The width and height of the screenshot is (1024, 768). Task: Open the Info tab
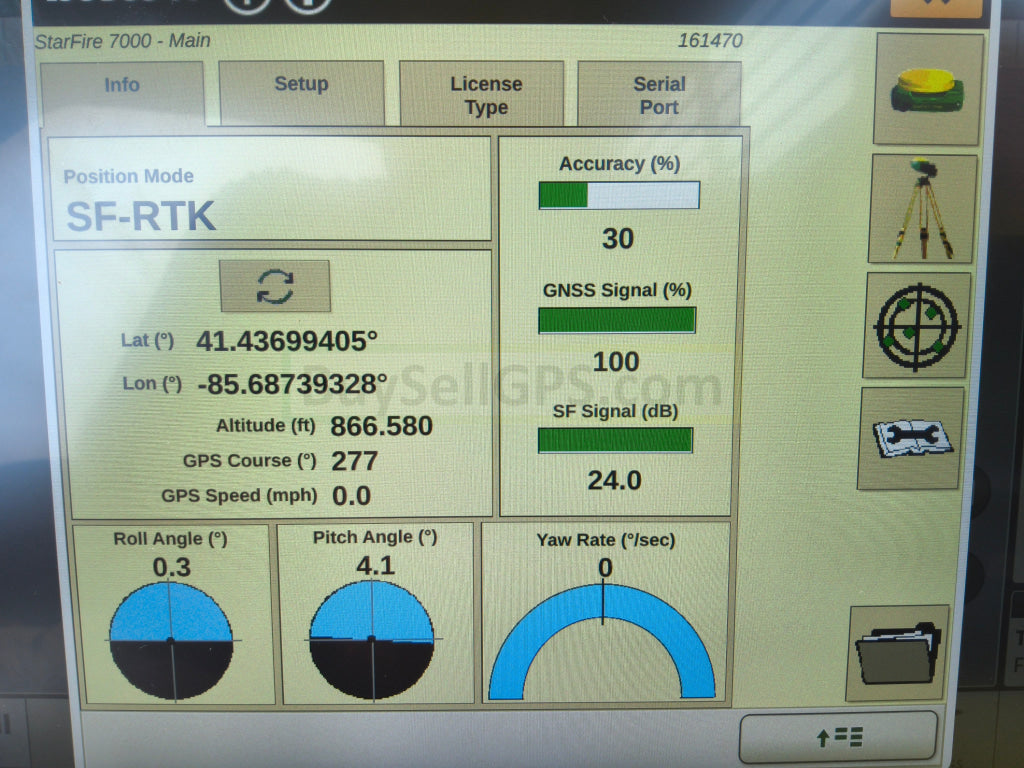coord(122,93)
